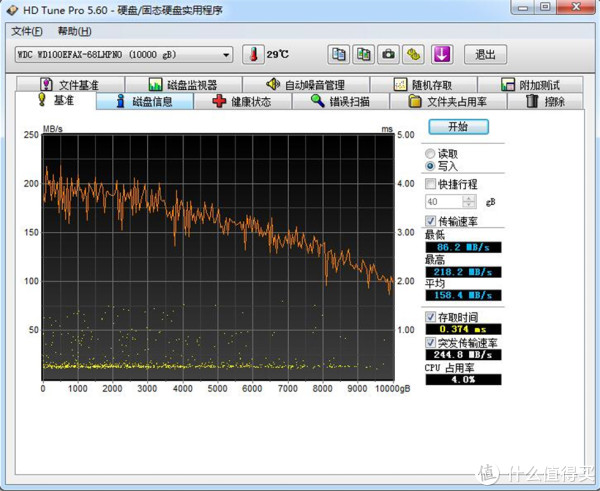Save screenshot with camera icon
This screenshot has height=491, width=600.
(x=388, y=54)
